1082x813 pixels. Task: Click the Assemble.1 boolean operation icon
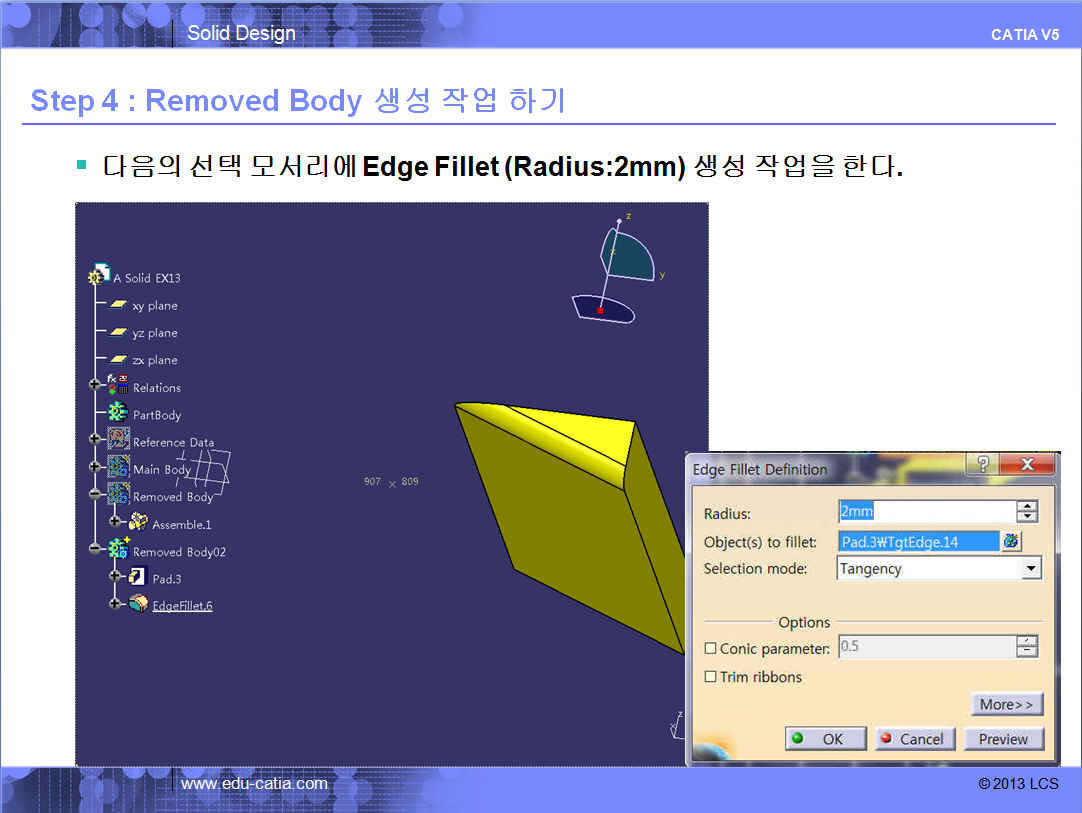point(138,522)
